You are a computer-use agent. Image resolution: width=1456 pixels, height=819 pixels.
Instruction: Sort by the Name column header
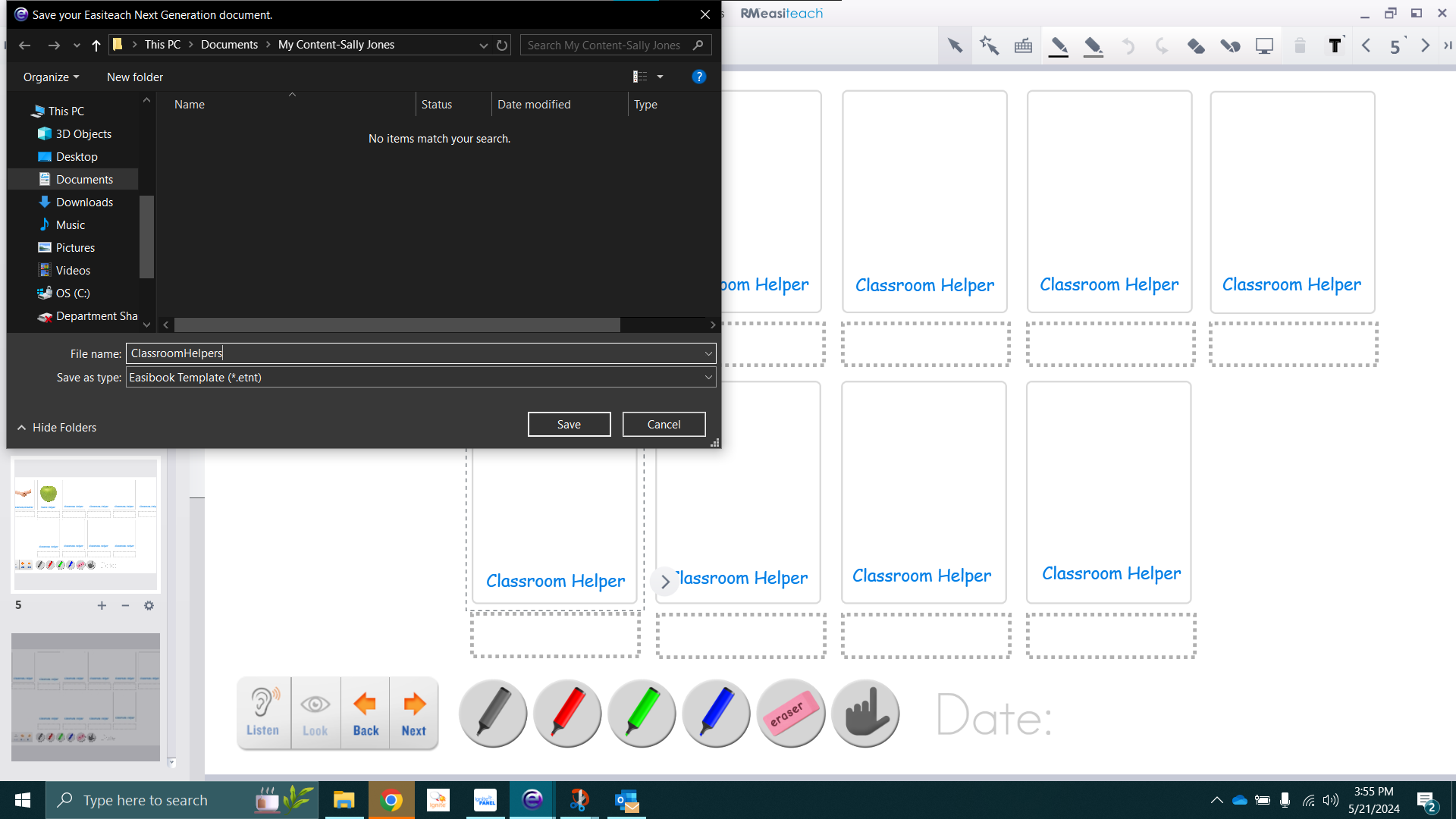click(190, 104)
